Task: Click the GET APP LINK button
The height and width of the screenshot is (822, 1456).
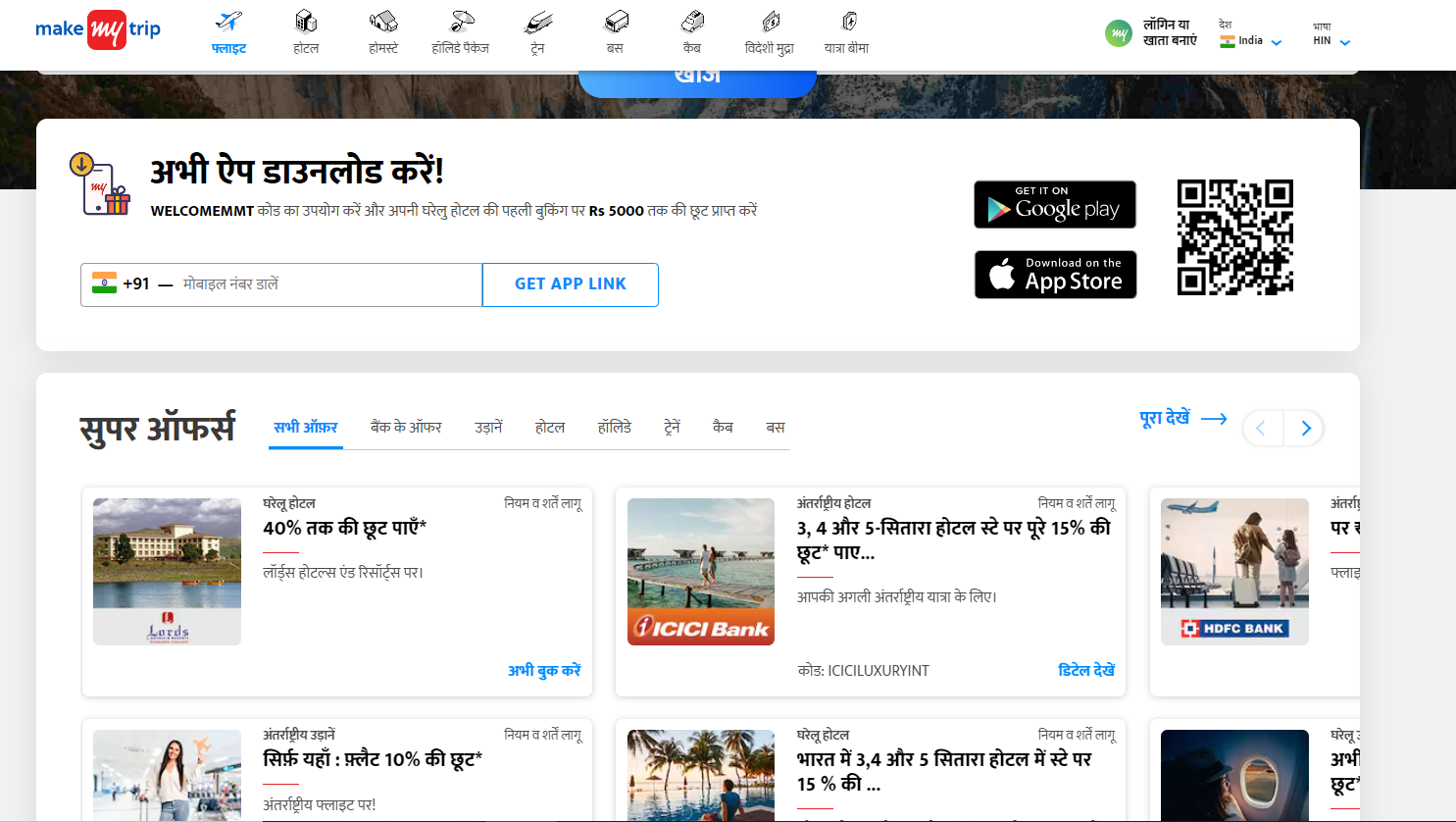Action: pyautogui.click(x=571, y=284)
